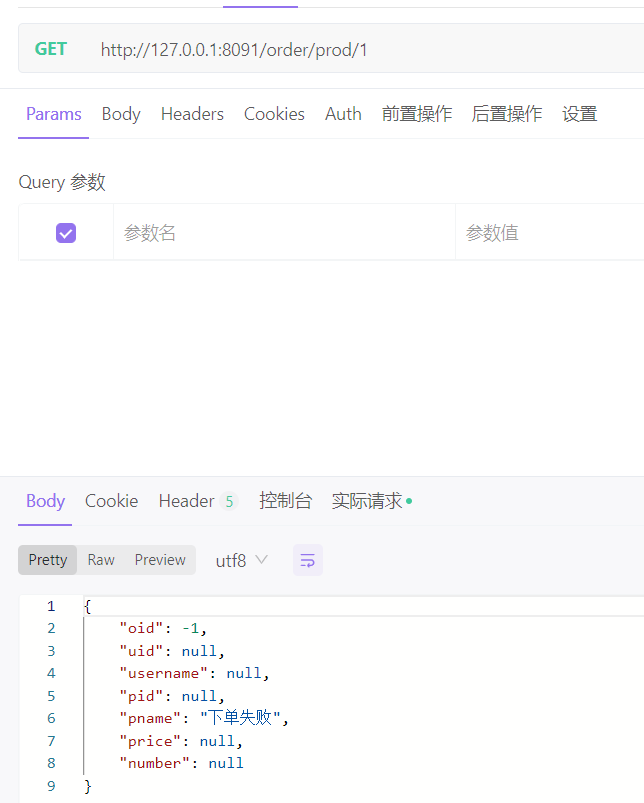Open the 前置操作 tab
This screenshot has width=644, height=803.
click(417, 114)
